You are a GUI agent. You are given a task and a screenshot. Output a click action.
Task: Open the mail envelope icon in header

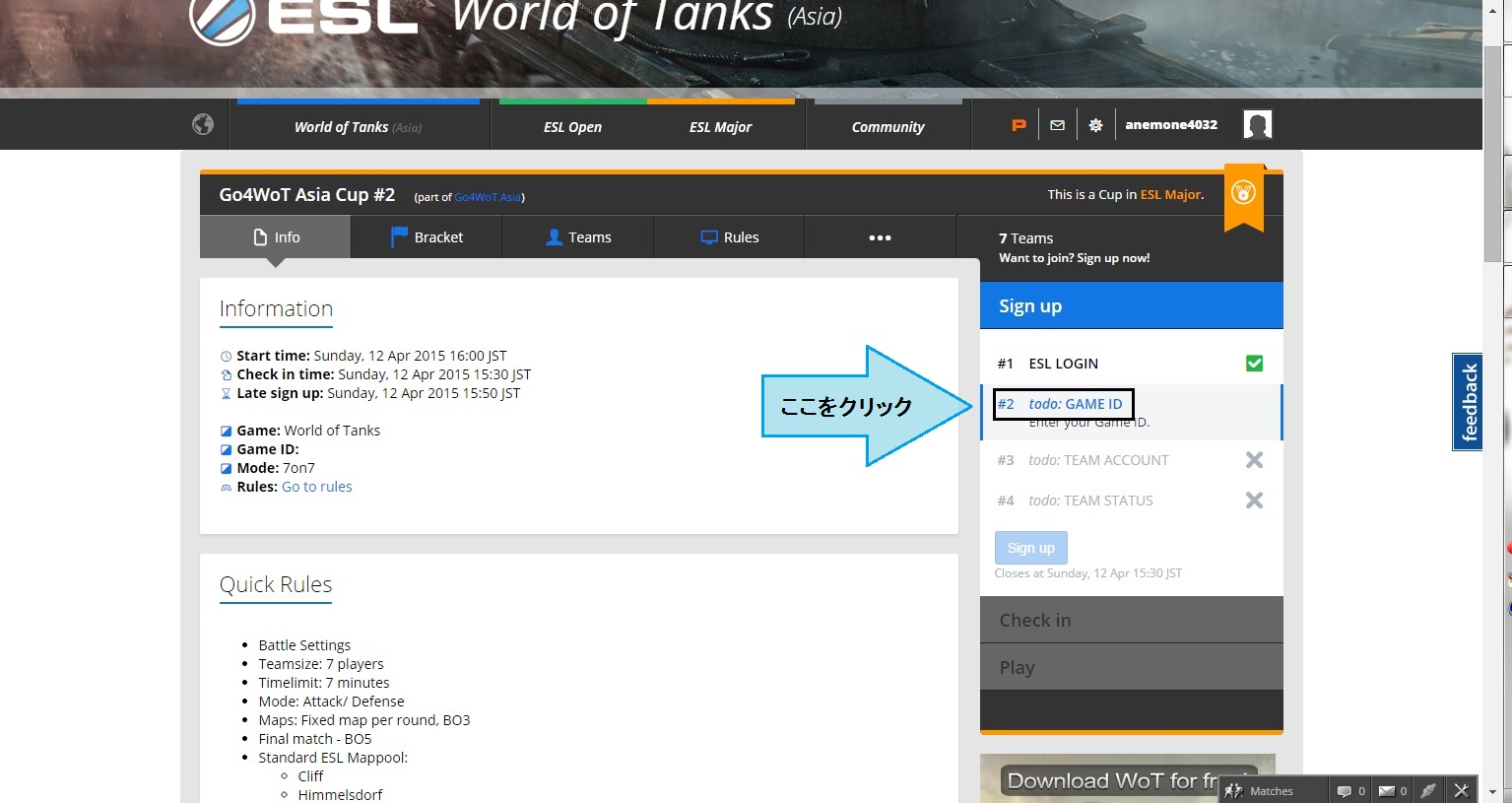tap(1057, 125)
